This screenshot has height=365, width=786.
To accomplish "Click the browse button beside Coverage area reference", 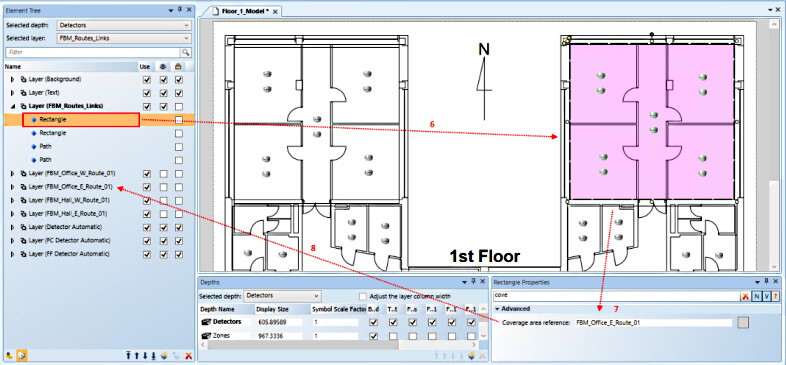I will click(x=743, y=323).
